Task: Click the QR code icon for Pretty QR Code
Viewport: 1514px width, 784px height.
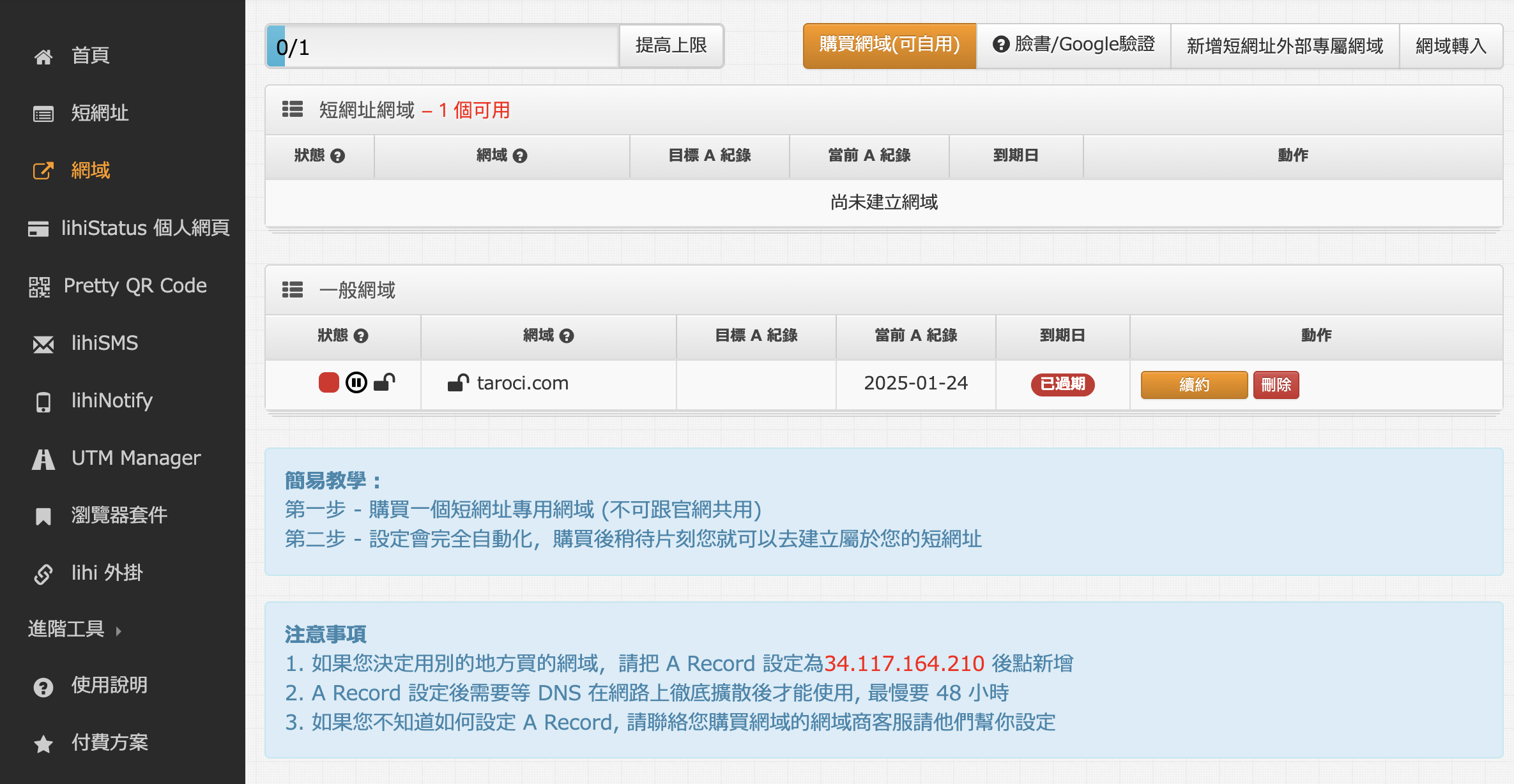Action: point(39,287)
